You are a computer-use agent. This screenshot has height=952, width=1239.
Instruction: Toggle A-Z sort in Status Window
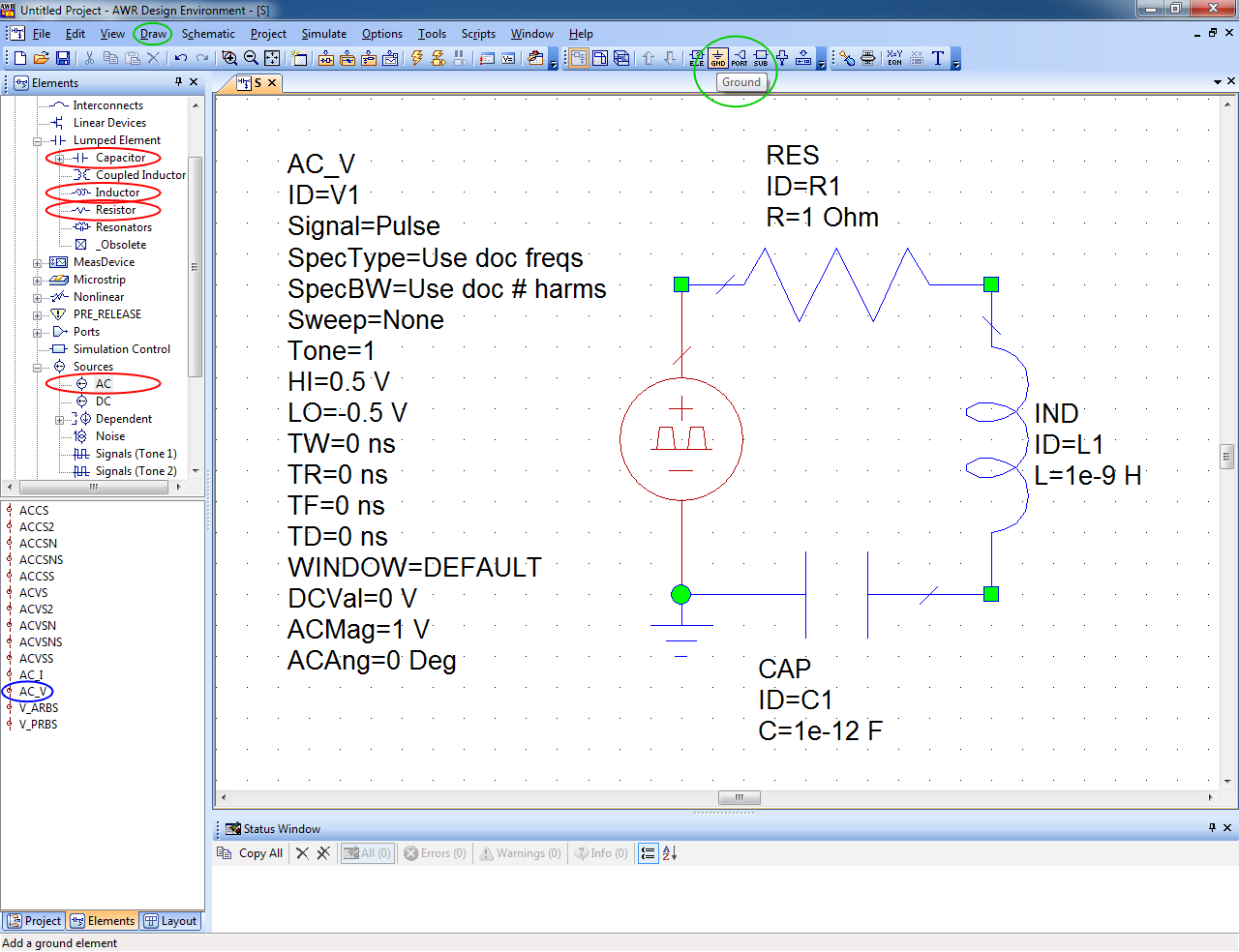click(x=669, y=853)
